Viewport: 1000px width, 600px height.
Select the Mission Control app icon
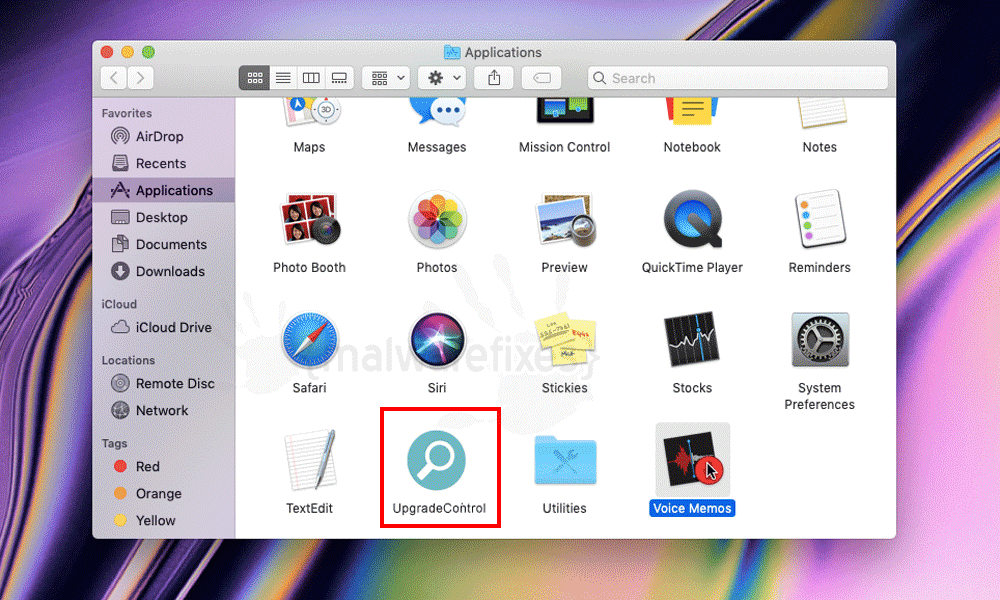pyautogui.click(x=565, y=111)
